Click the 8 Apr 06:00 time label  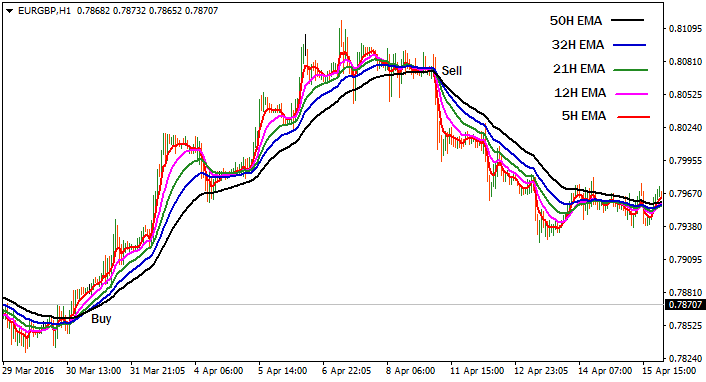410,371
